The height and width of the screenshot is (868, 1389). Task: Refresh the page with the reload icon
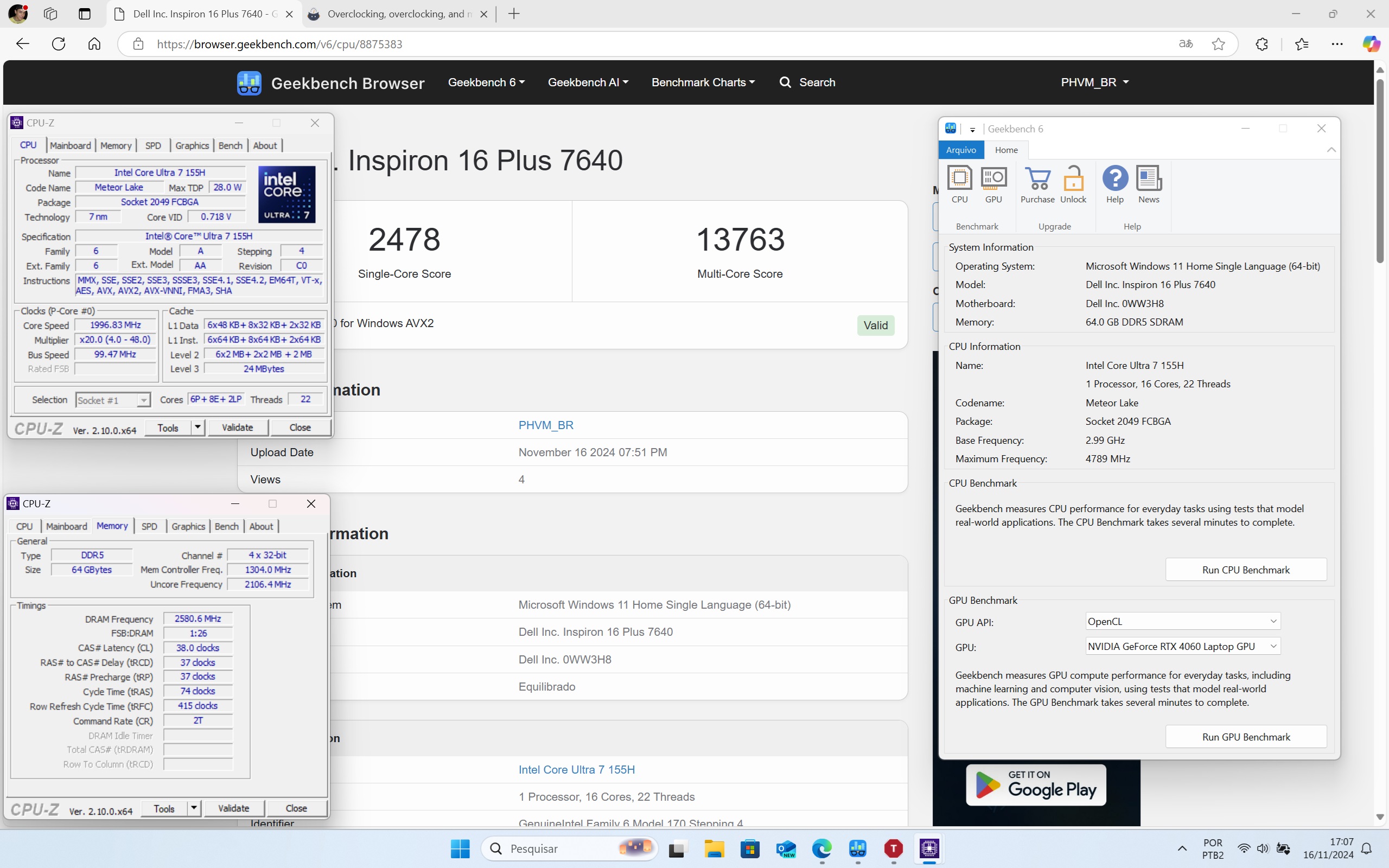(x=59, y=44)
